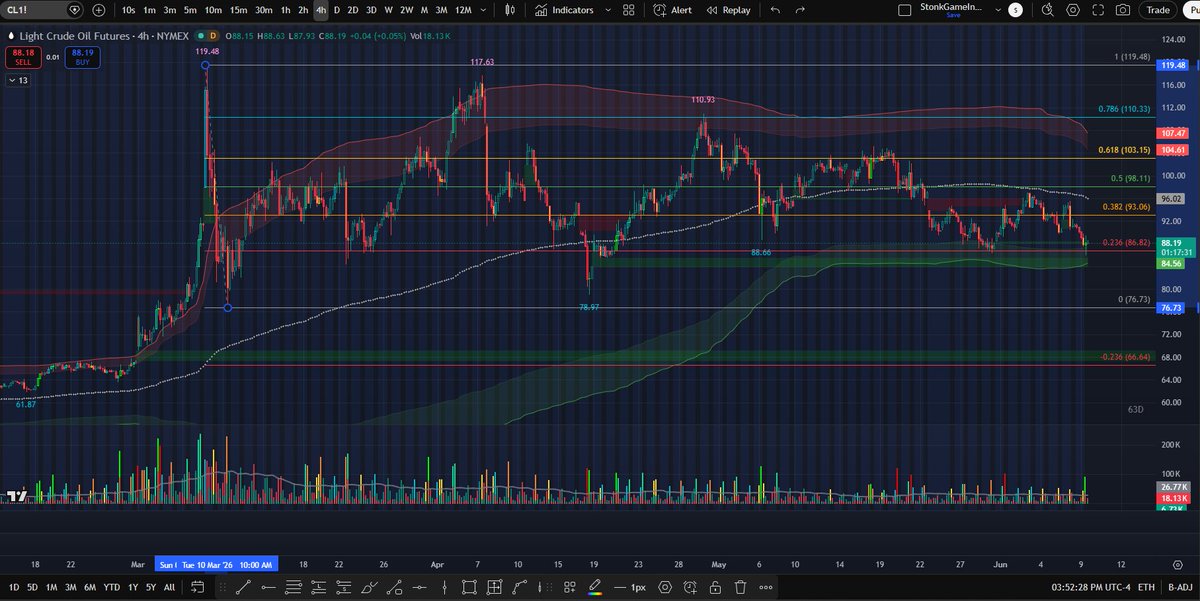Click the TradingView logo on chart
1200x601 pixels.
pos(16,496)
